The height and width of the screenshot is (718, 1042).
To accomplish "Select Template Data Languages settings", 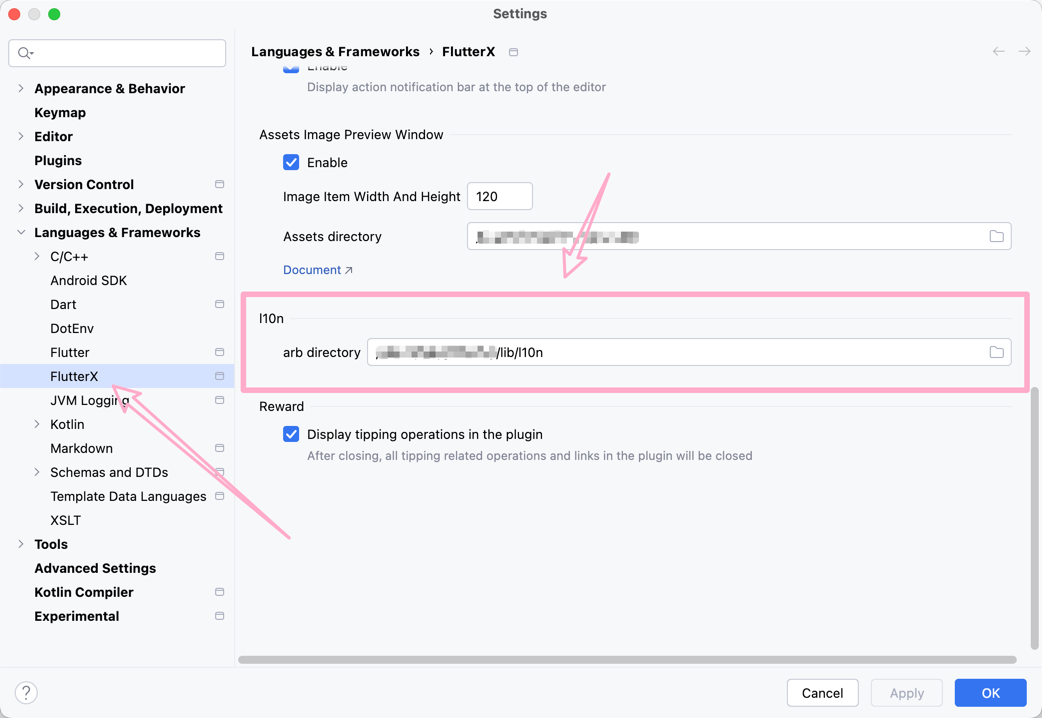I will click(128, 496).
